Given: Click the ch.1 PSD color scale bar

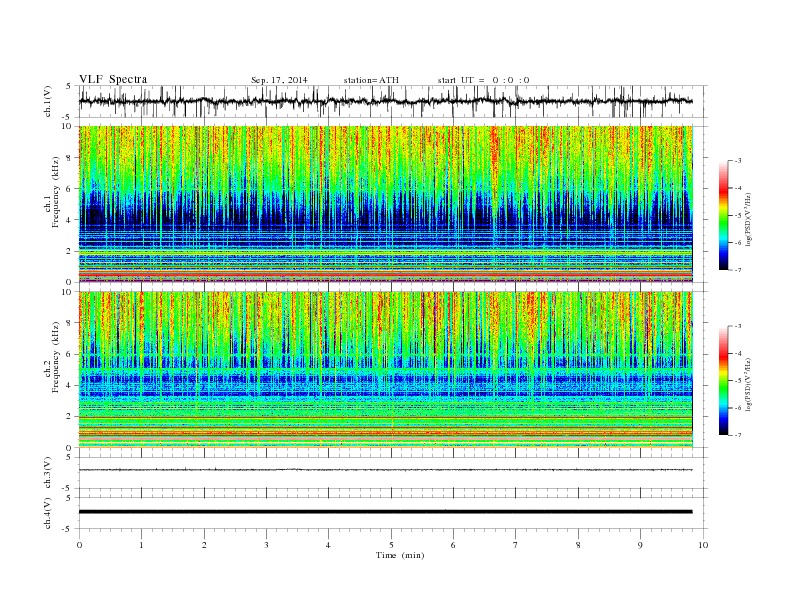Looking at the screenshot, I should click(x=723, y=215).
